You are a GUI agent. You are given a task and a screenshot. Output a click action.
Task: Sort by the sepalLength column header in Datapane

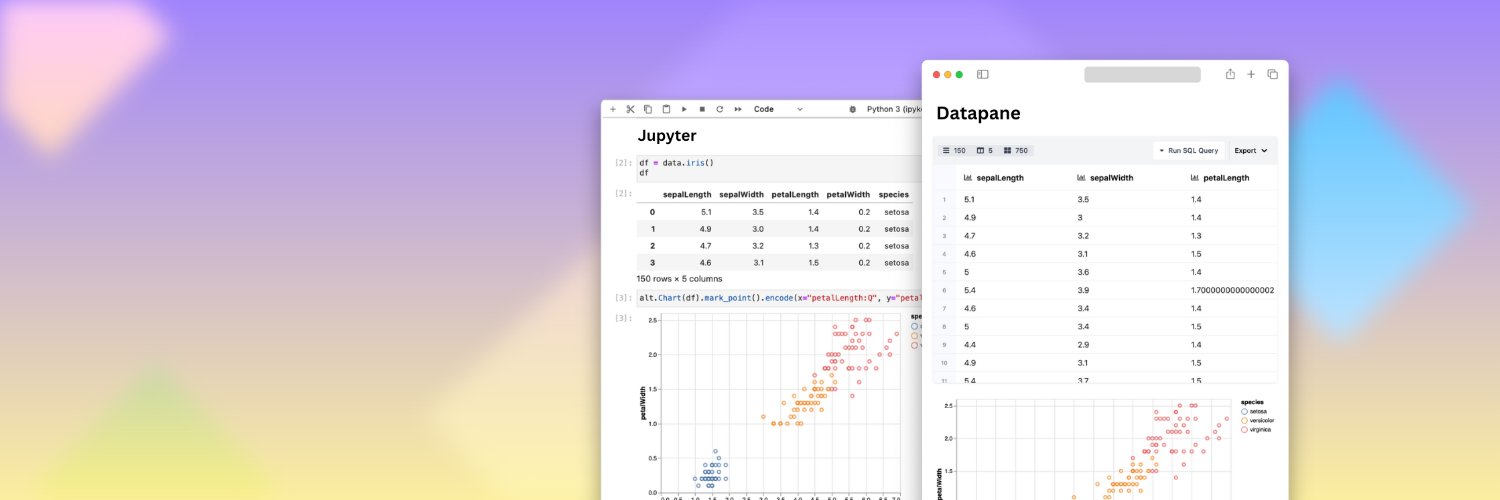point(999,177)
